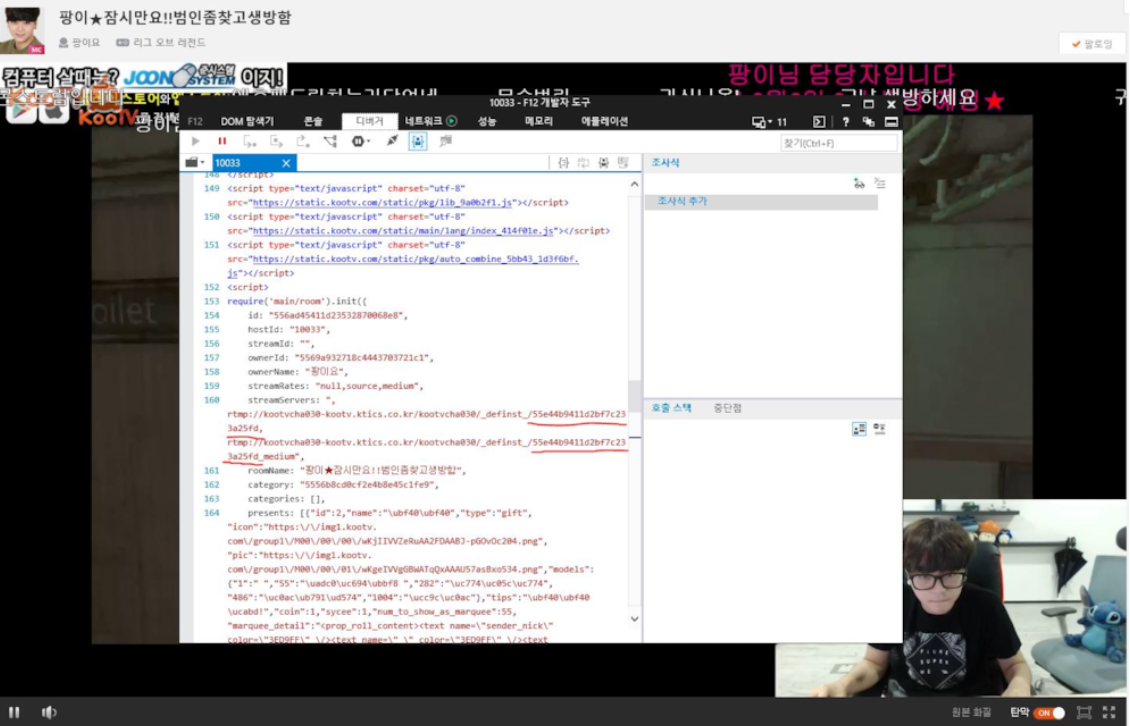Click the lib_9a0b2f1.js script link
This screenshot has width=1130, height=726.
click(382, 203)
